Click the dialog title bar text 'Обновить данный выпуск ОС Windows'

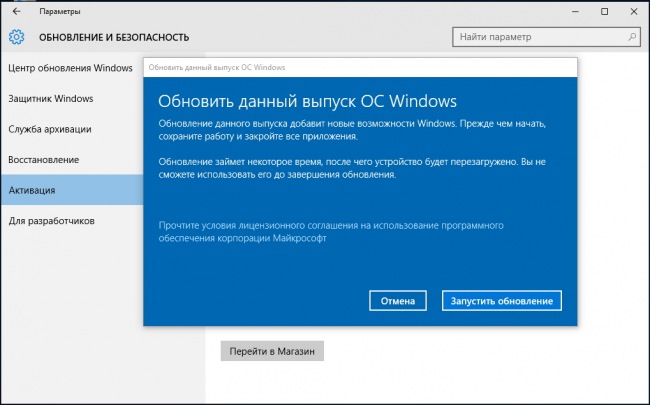217,67
